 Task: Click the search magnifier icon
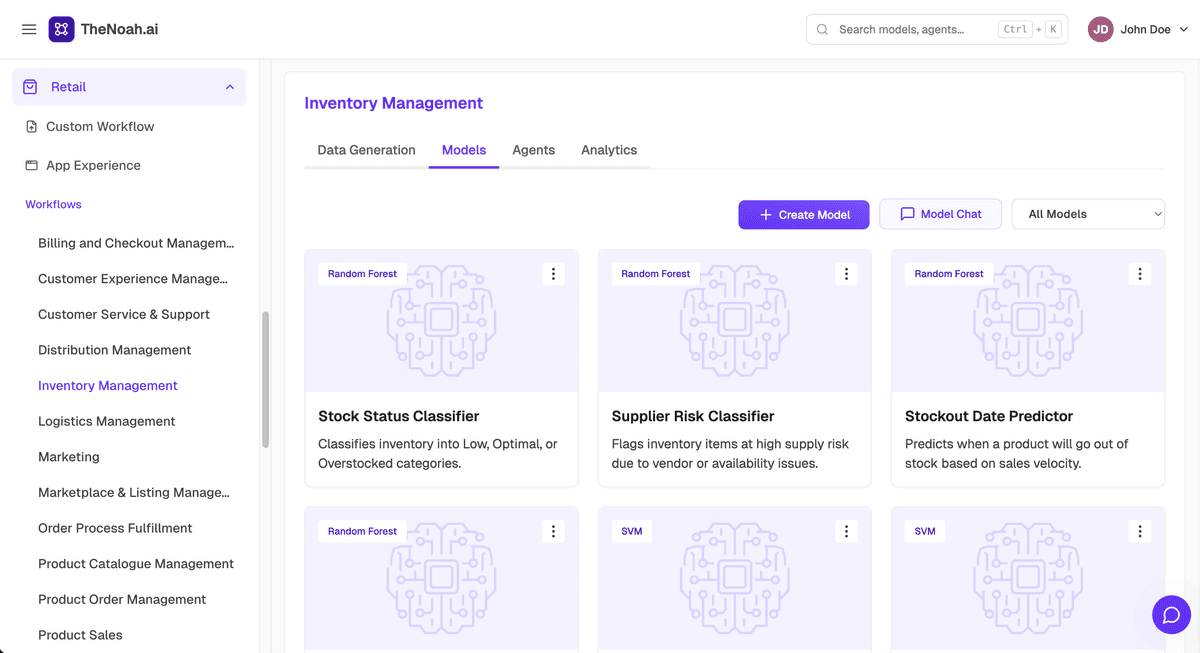point(822,29)
